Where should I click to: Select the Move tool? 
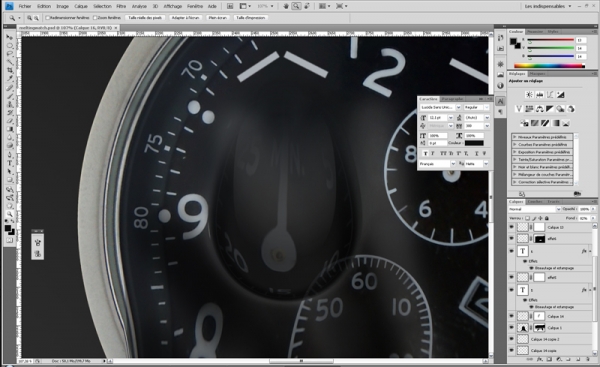click(x=10, y=37)
